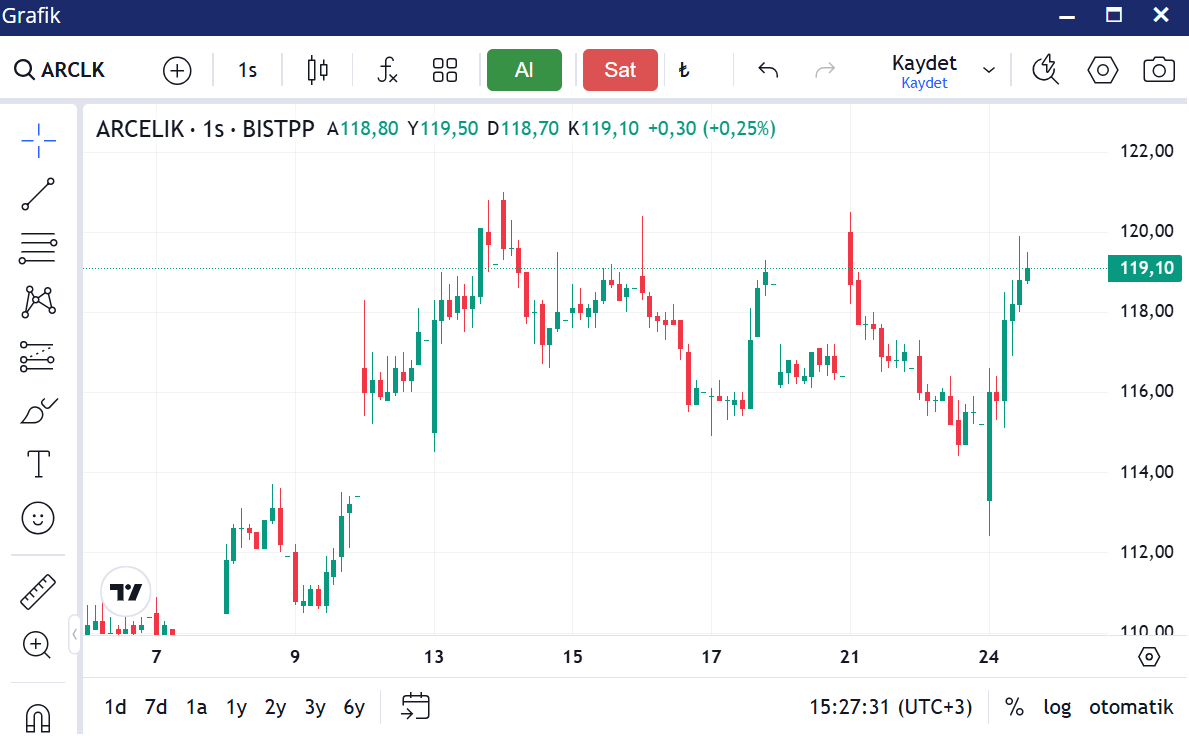Viewport: 1189px width, 736px height.
Task: Set range to 7d
Action: pos(155,707)
